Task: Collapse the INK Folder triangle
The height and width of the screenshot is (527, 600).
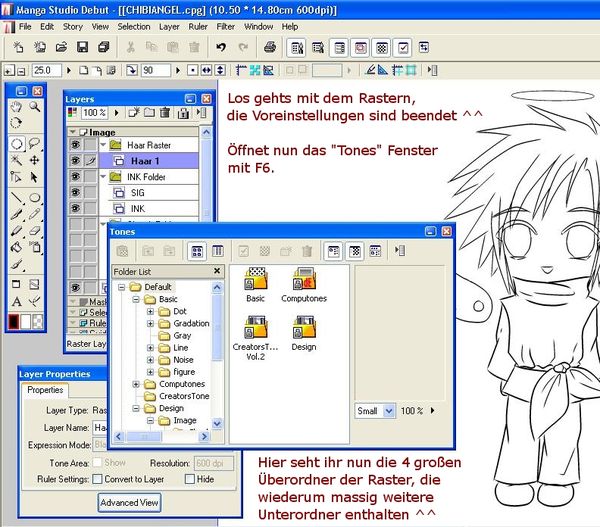Action: click(103, 176)
